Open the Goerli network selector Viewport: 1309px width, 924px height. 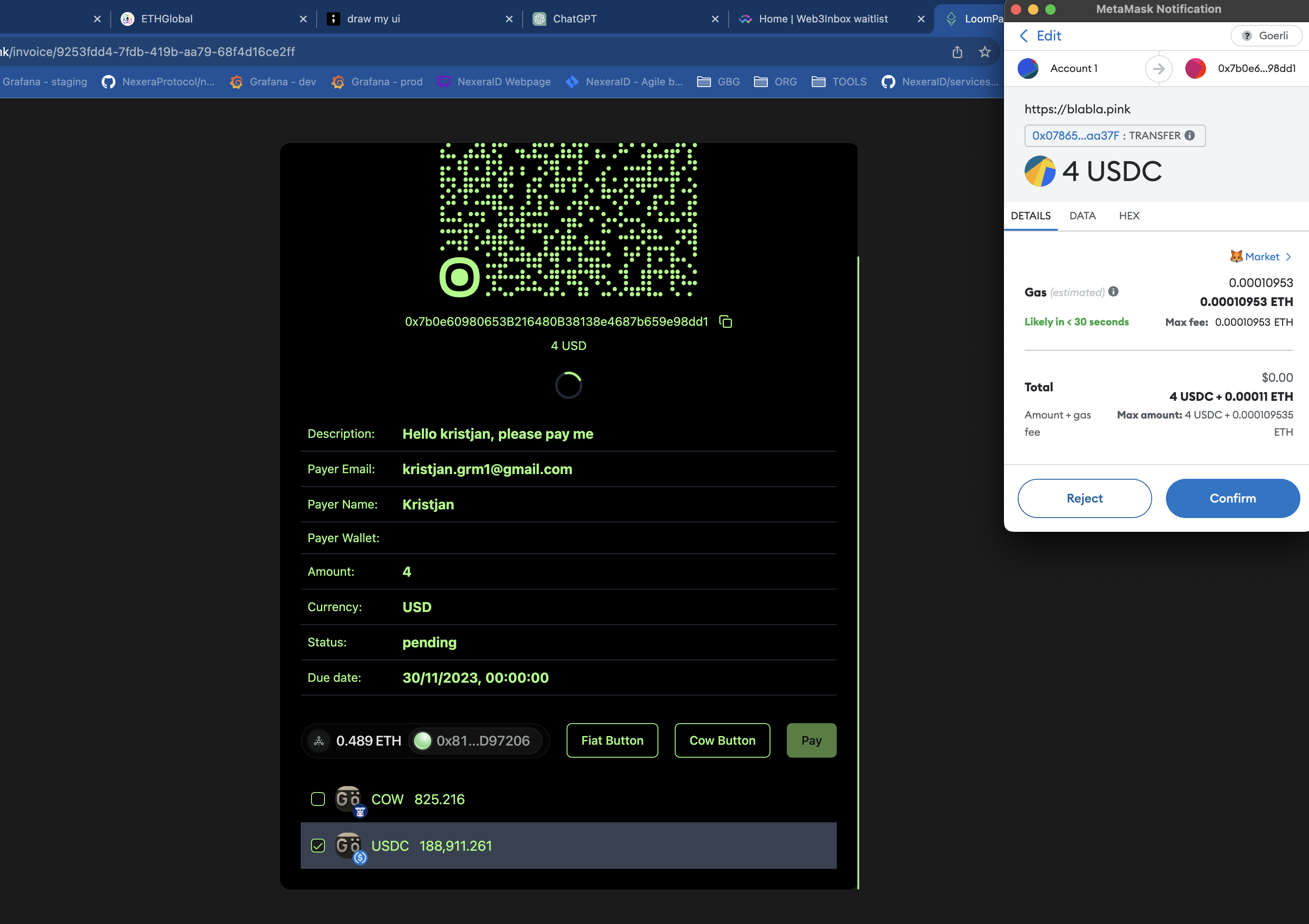click(1266, 36)
